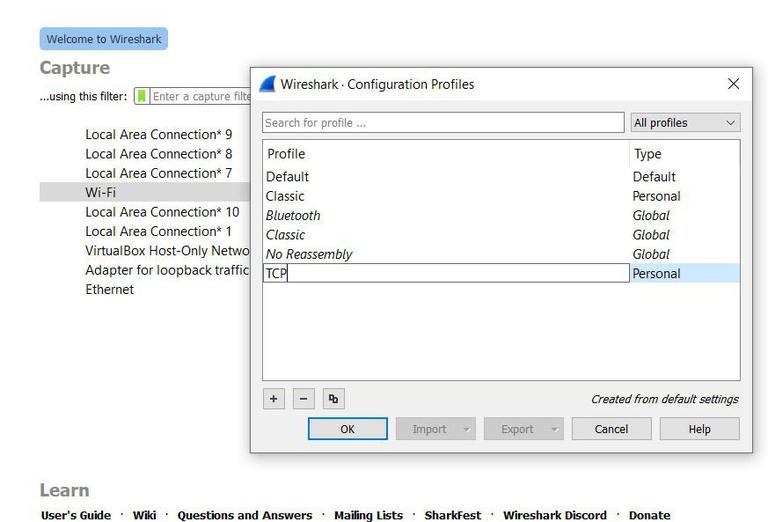Click the capture filter input field
The width and height of the screenshot is (768, 522).
(x=201, y=96)
